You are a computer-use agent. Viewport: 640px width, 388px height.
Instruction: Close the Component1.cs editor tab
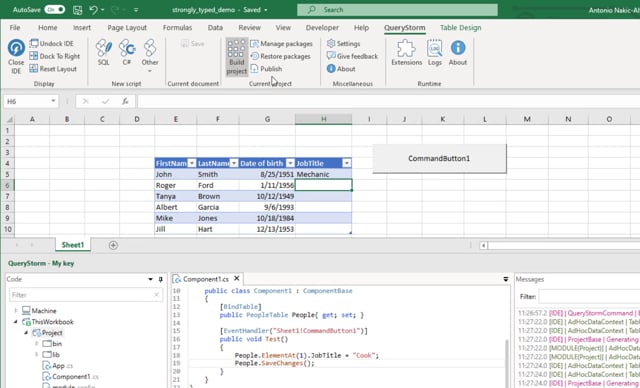point(237,279)
